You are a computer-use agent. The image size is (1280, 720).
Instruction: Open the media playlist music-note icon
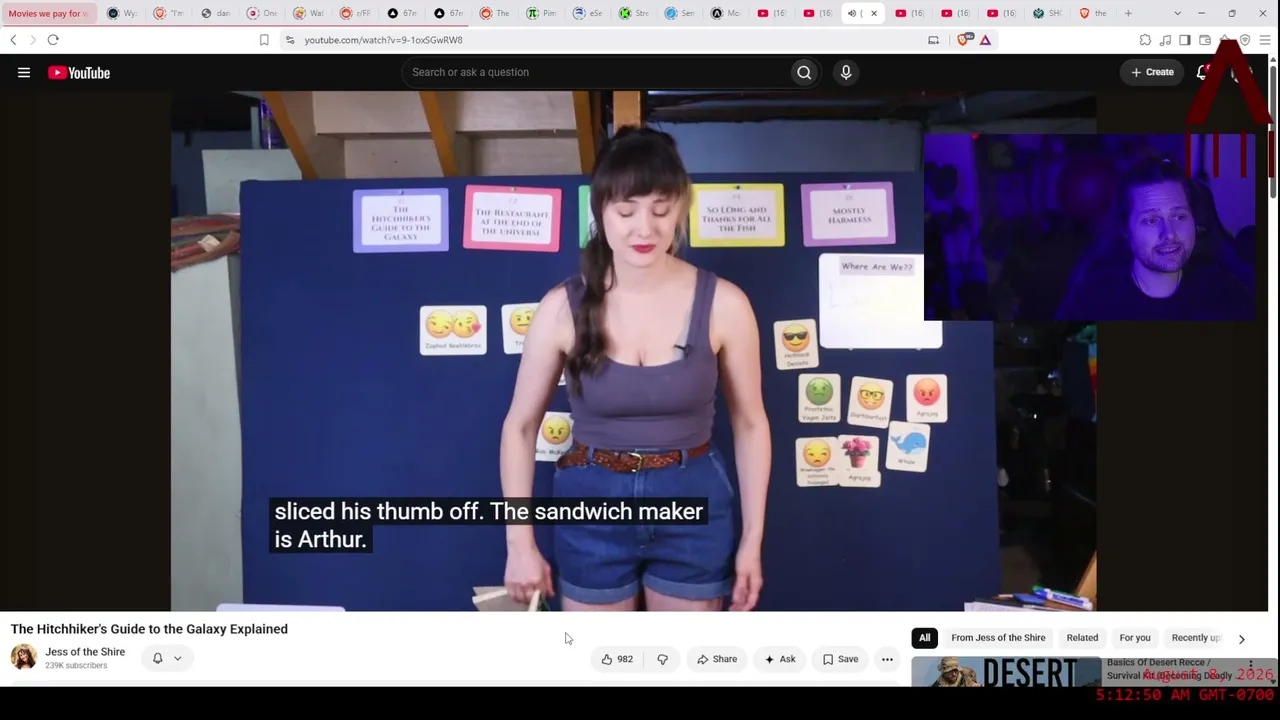pos(1165,40)
